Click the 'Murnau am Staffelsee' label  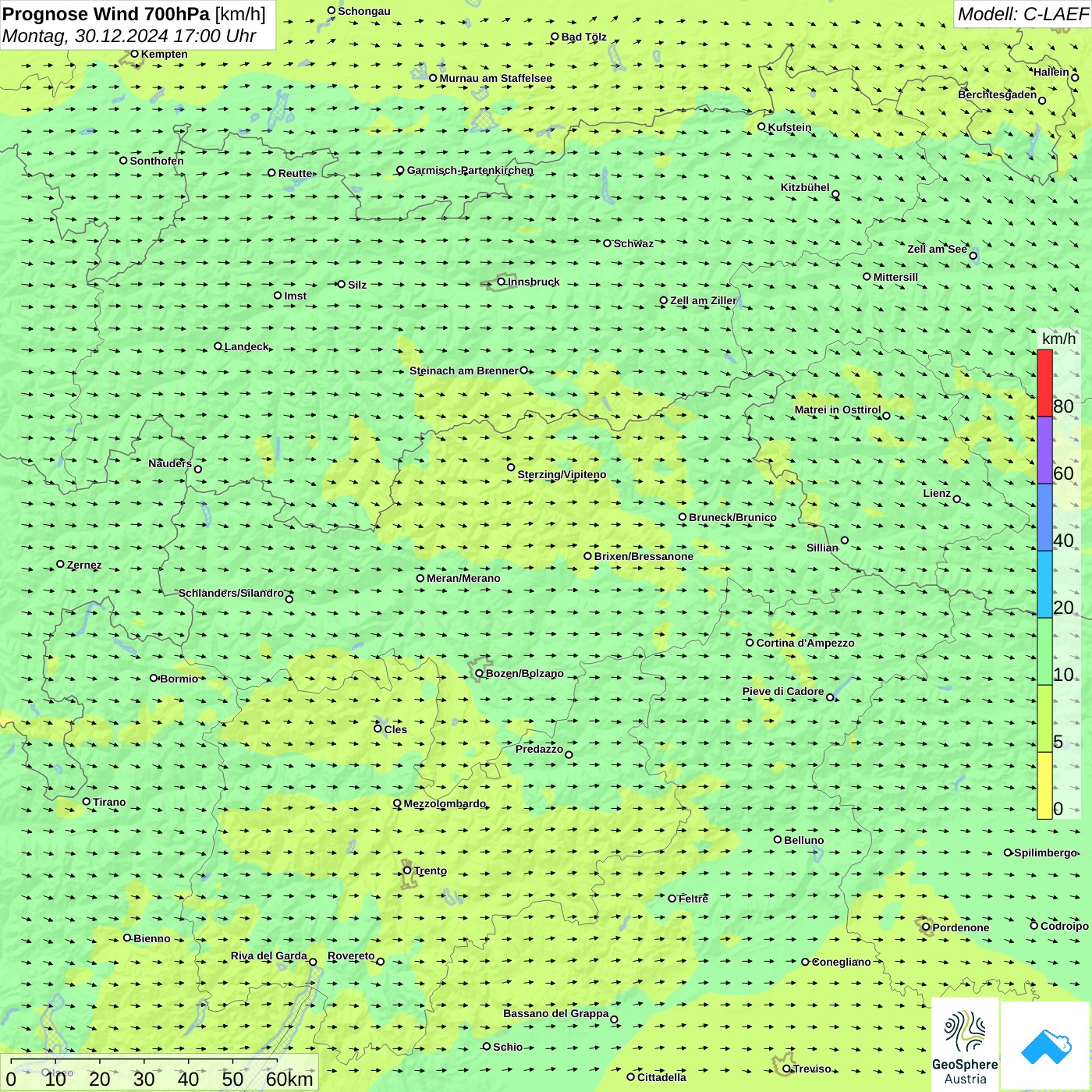[x=496, y=78]
